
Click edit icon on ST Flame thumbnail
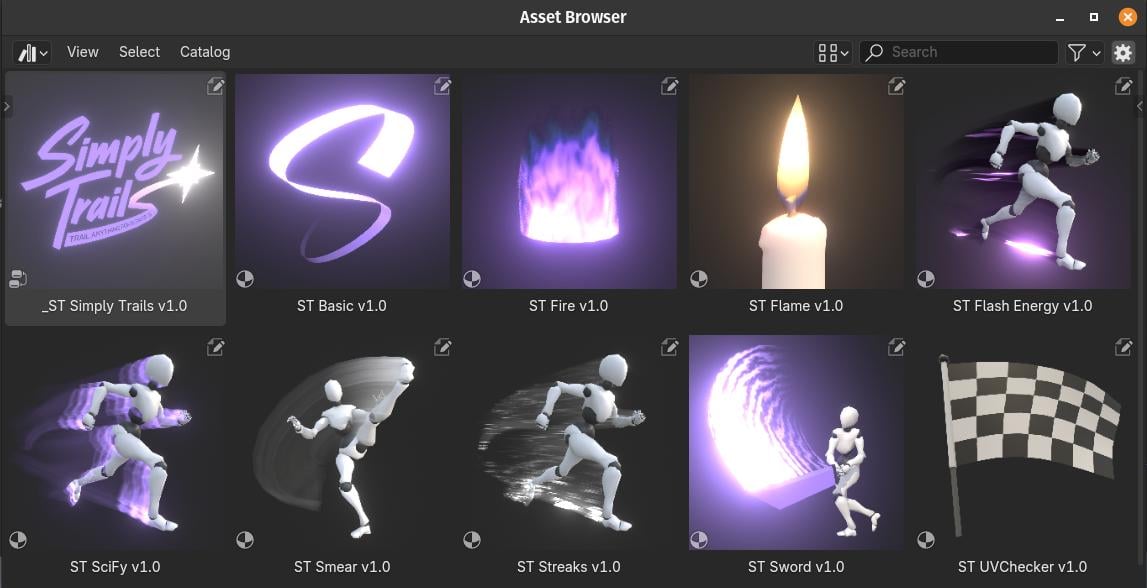point(896,86)
